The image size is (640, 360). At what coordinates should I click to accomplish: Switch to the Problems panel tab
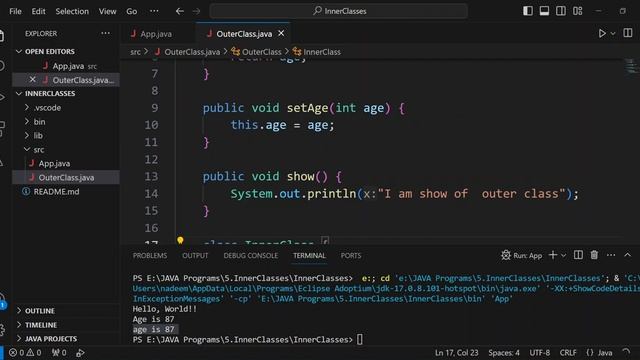[x=150, y=256]
